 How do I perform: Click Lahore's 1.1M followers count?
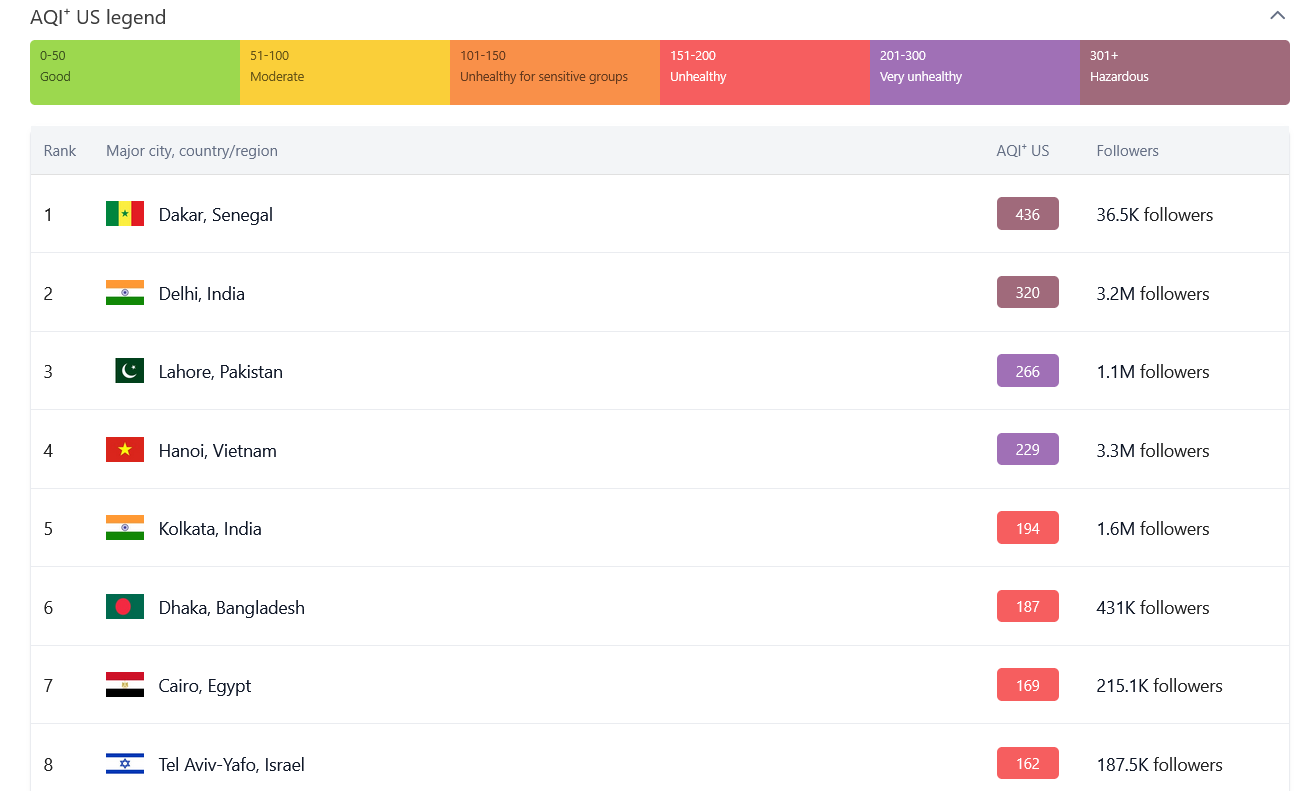point(1153,372)
